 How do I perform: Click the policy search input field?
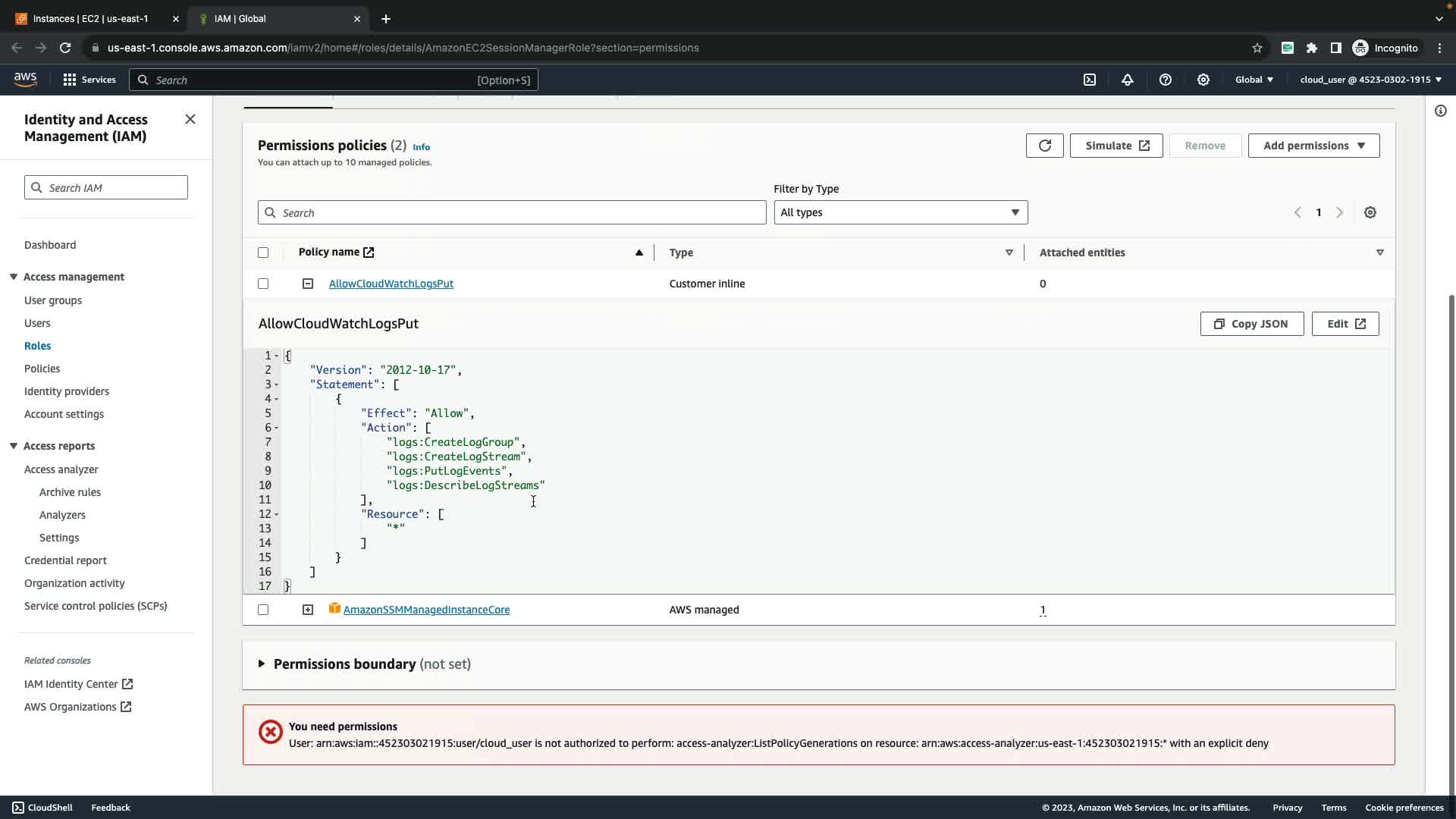[x=512, y=212]
